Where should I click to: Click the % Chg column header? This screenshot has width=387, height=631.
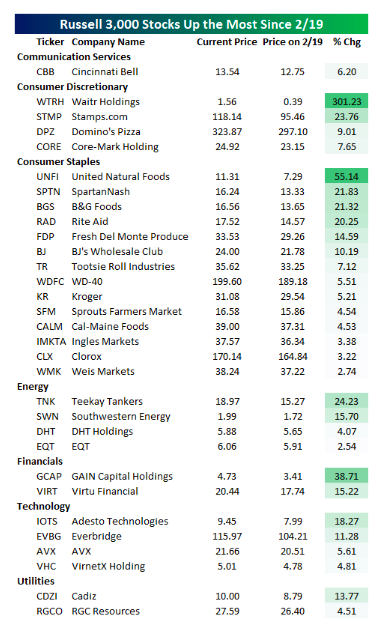347,42
